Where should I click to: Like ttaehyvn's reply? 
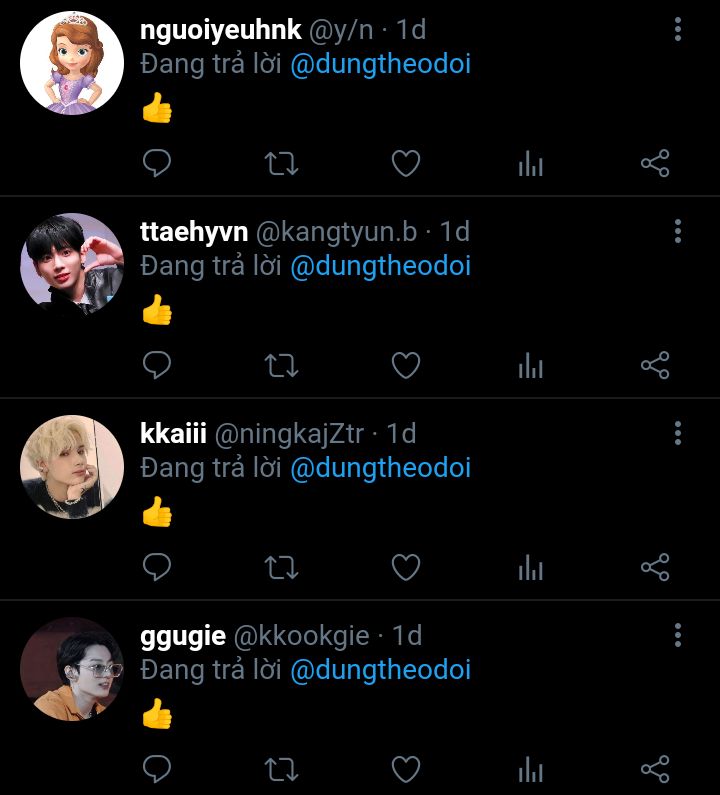point(406,365)
